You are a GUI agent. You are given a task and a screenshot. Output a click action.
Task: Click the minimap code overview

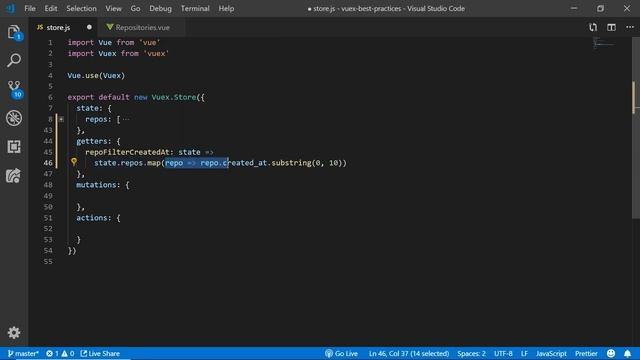click(x=604, y=43)
